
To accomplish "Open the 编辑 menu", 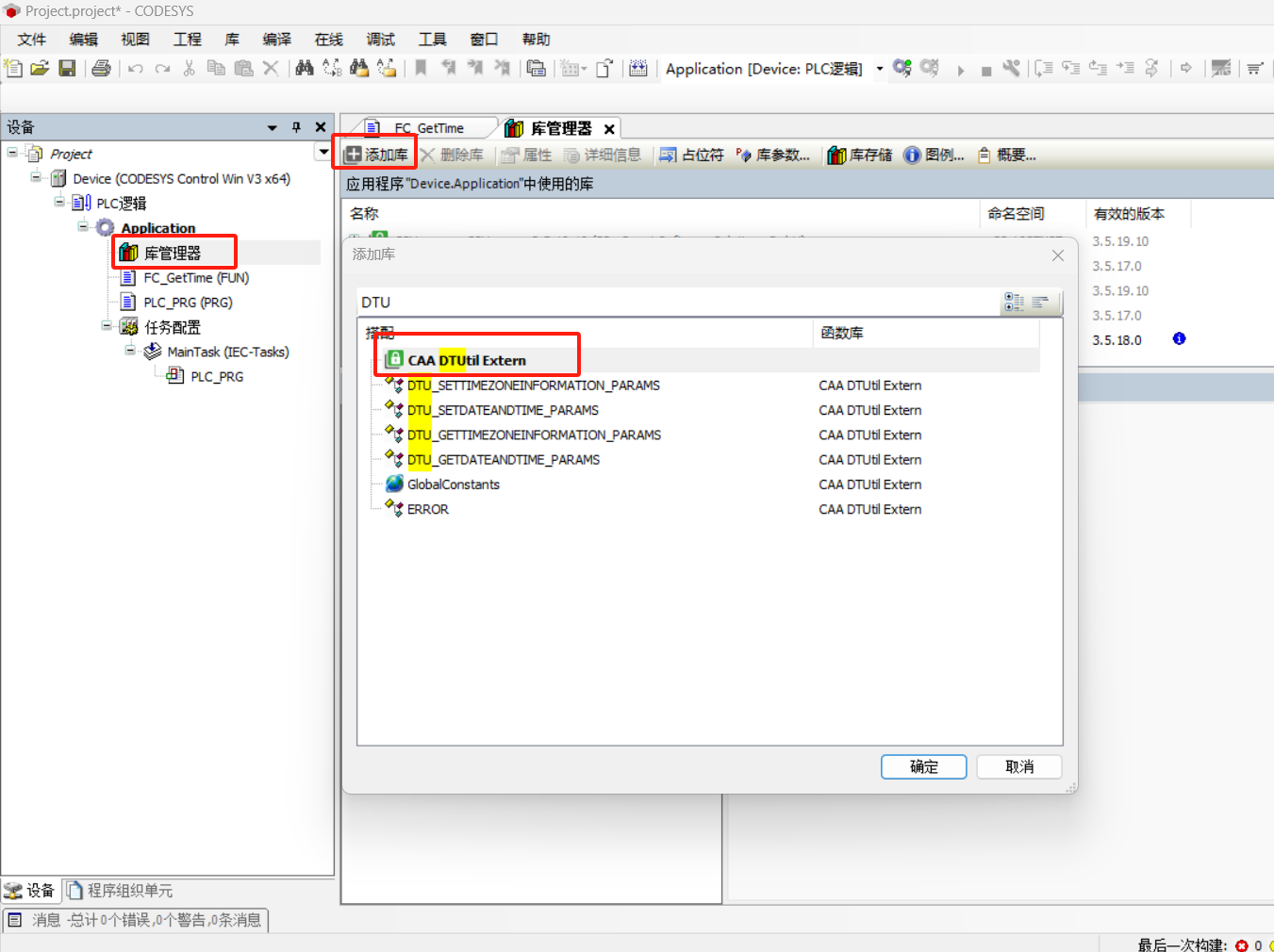I will pyautogui.click(x=83, y=40).
